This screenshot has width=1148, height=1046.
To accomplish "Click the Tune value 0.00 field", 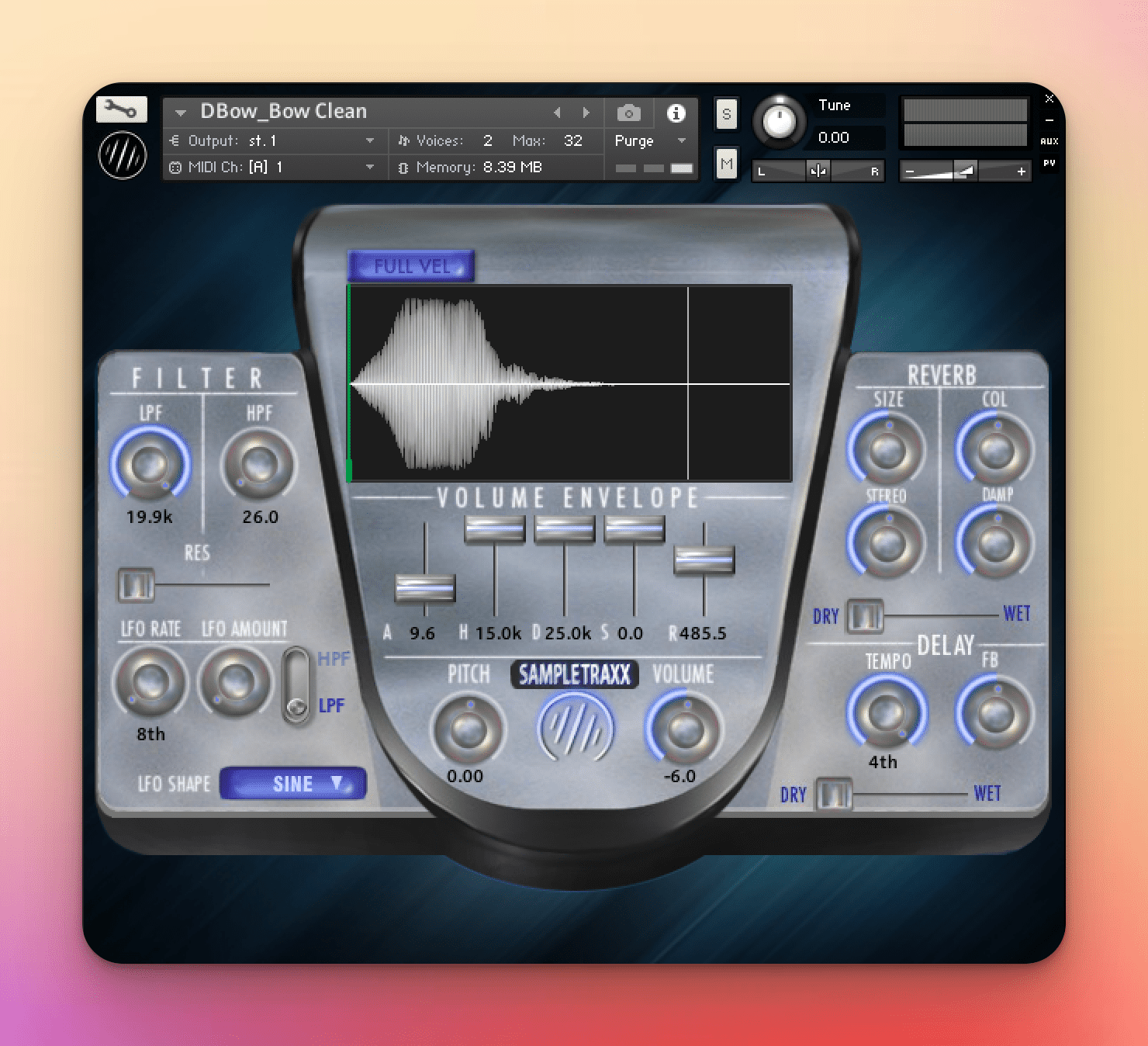I will [x=849, y=138].
